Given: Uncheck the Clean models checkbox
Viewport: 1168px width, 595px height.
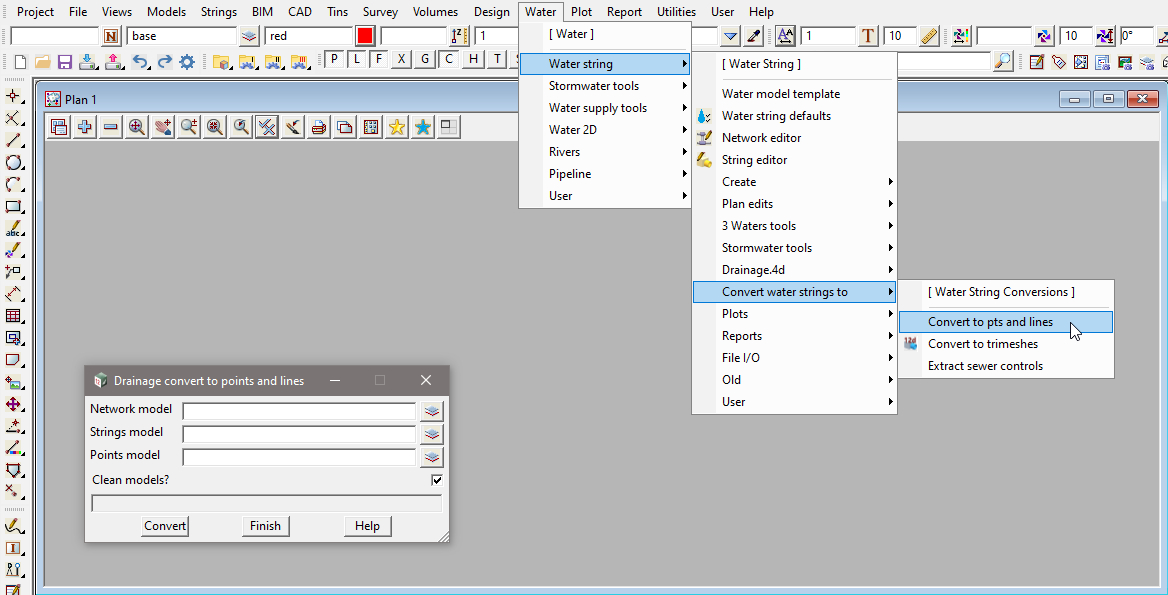Looking at the screenshot, I should click(437, 480).
